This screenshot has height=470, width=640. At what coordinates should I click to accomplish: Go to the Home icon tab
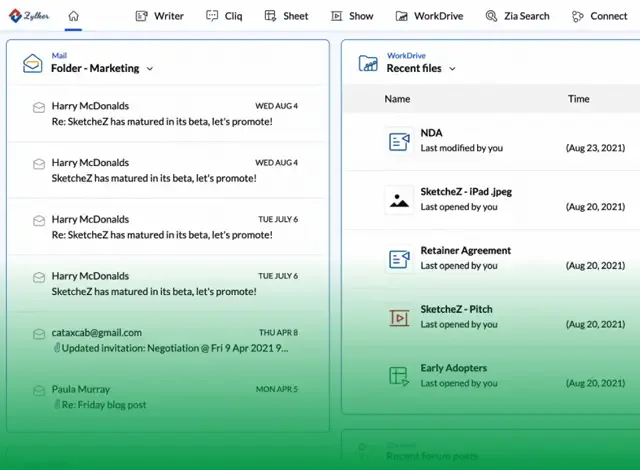pos(73,16)
